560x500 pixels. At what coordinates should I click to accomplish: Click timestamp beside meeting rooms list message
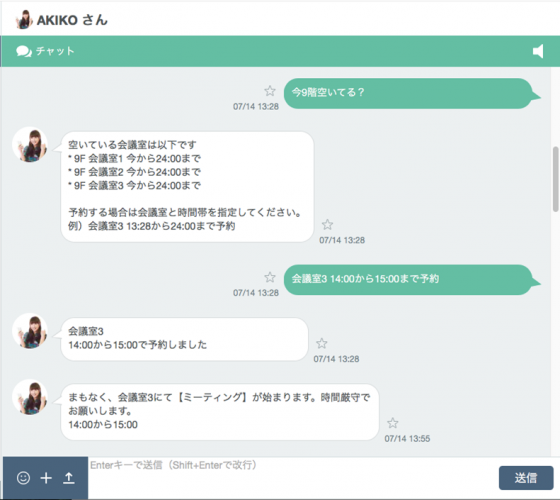coord(342,240)
